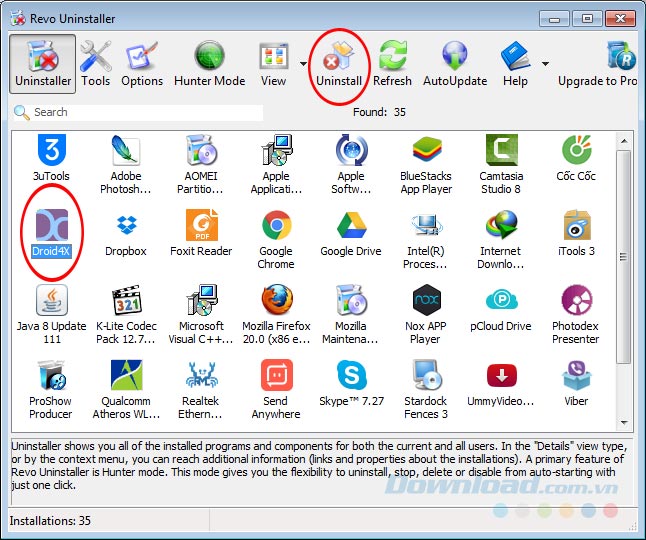Open the Tools section
The image size is (646, 540).
point(96,63)
